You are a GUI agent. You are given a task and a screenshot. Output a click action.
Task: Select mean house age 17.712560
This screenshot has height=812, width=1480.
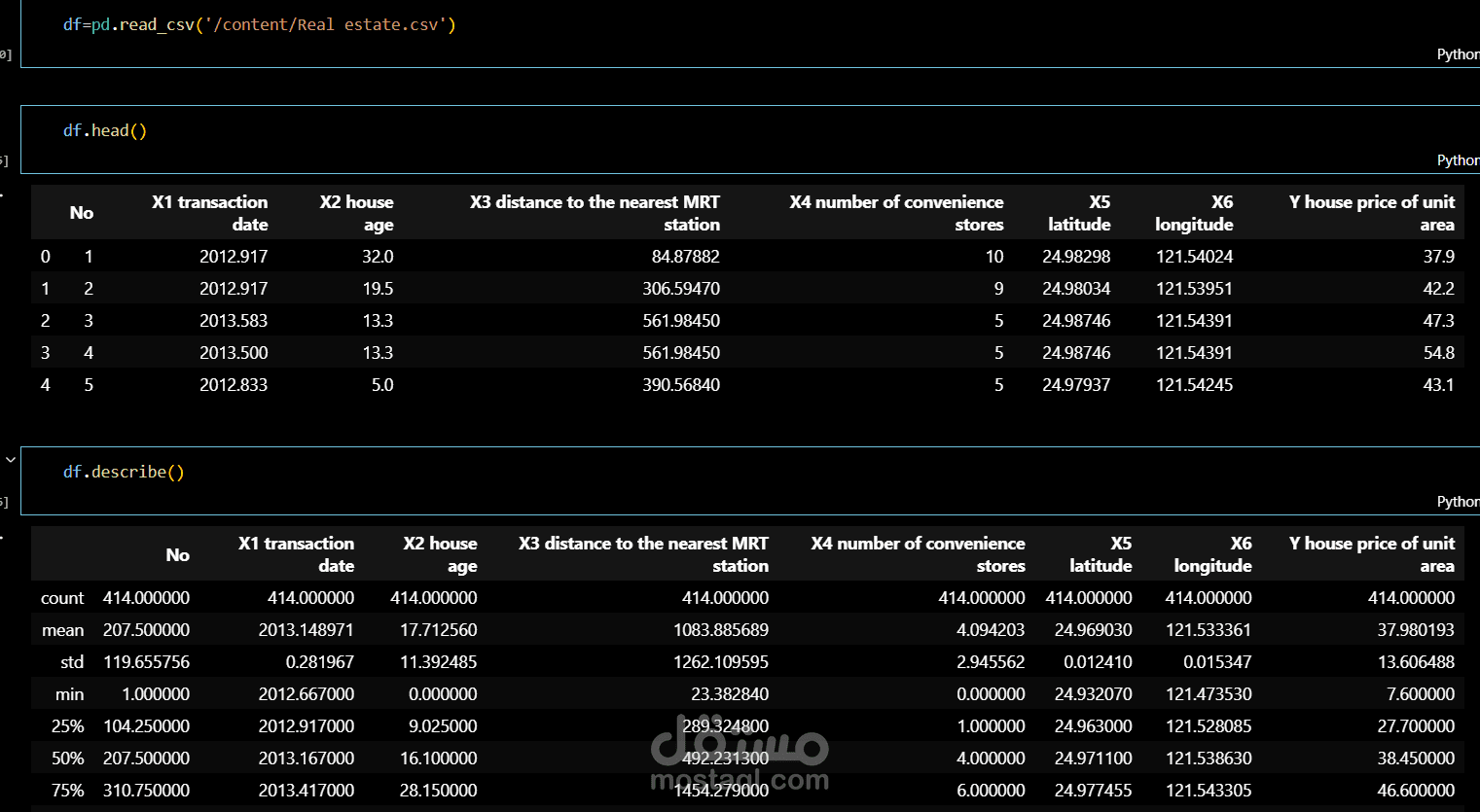click(x=438, y=630)
